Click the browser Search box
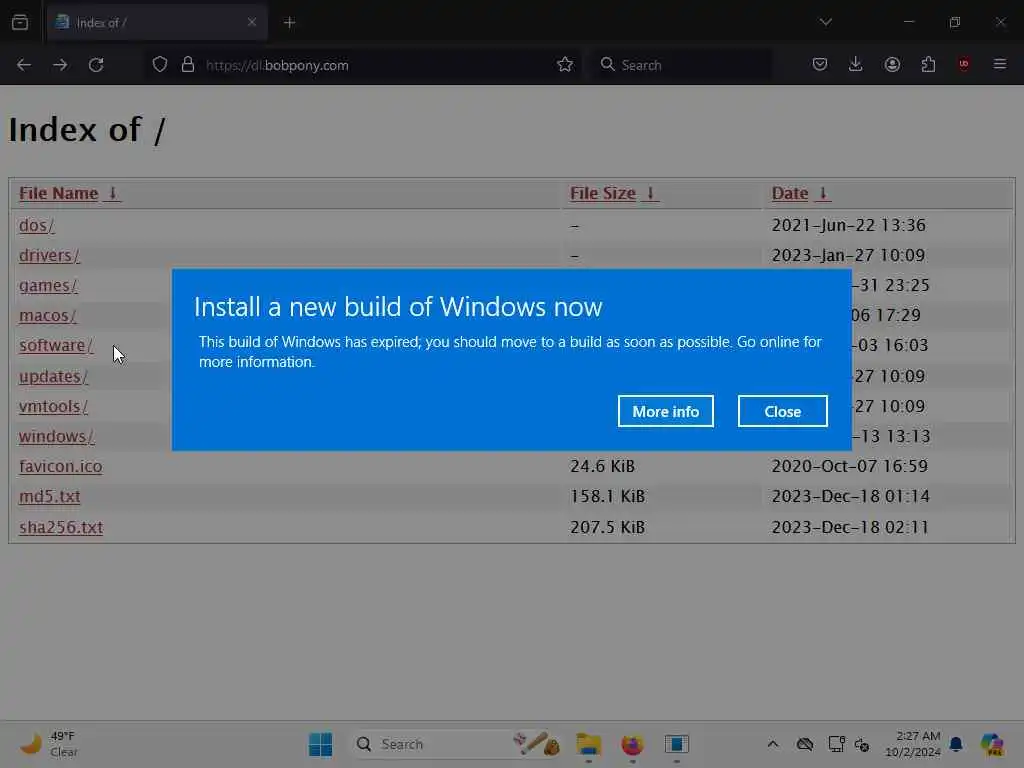 coord(681,65)
